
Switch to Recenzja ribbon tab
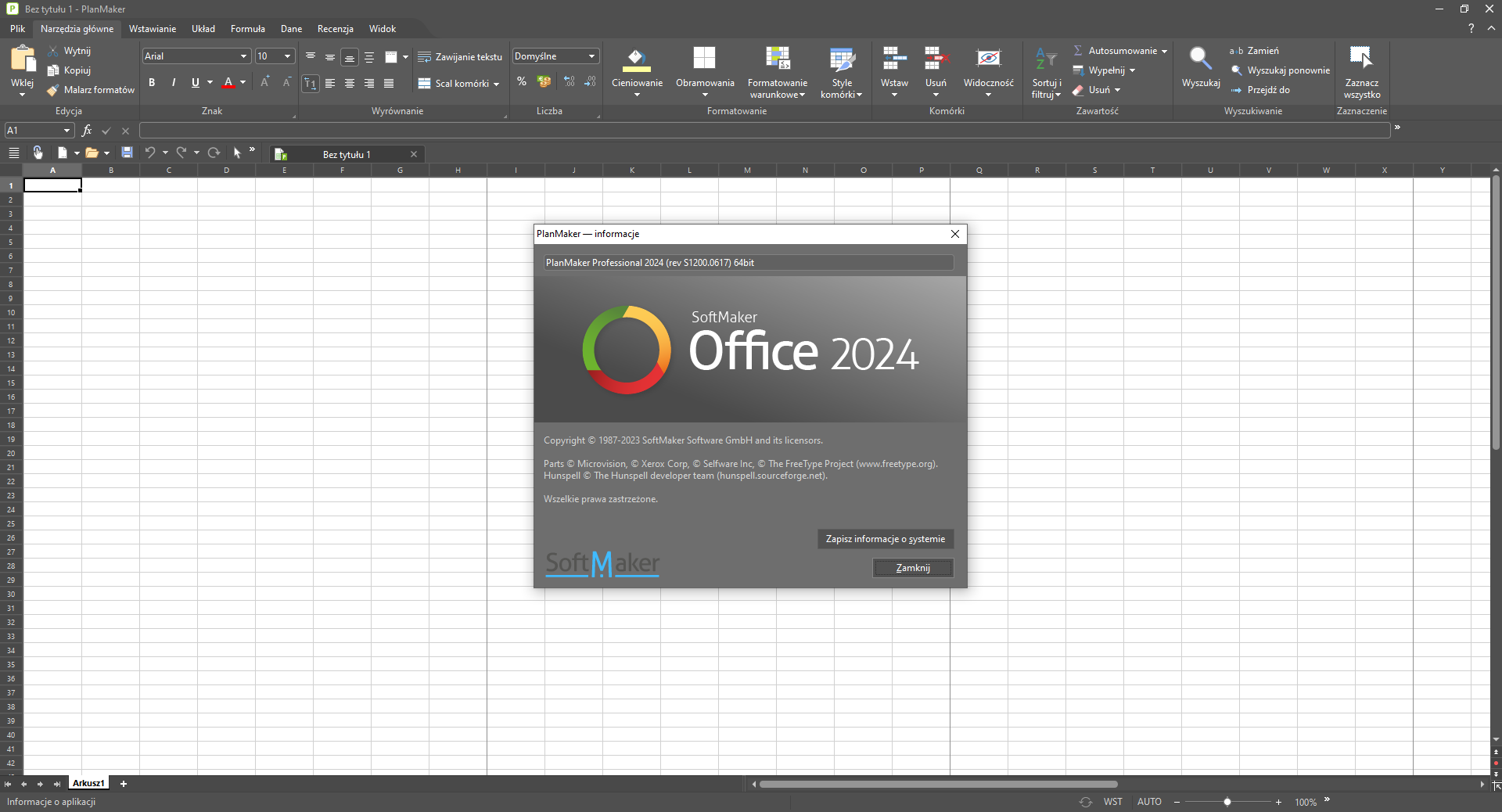[x=336, y=29]
